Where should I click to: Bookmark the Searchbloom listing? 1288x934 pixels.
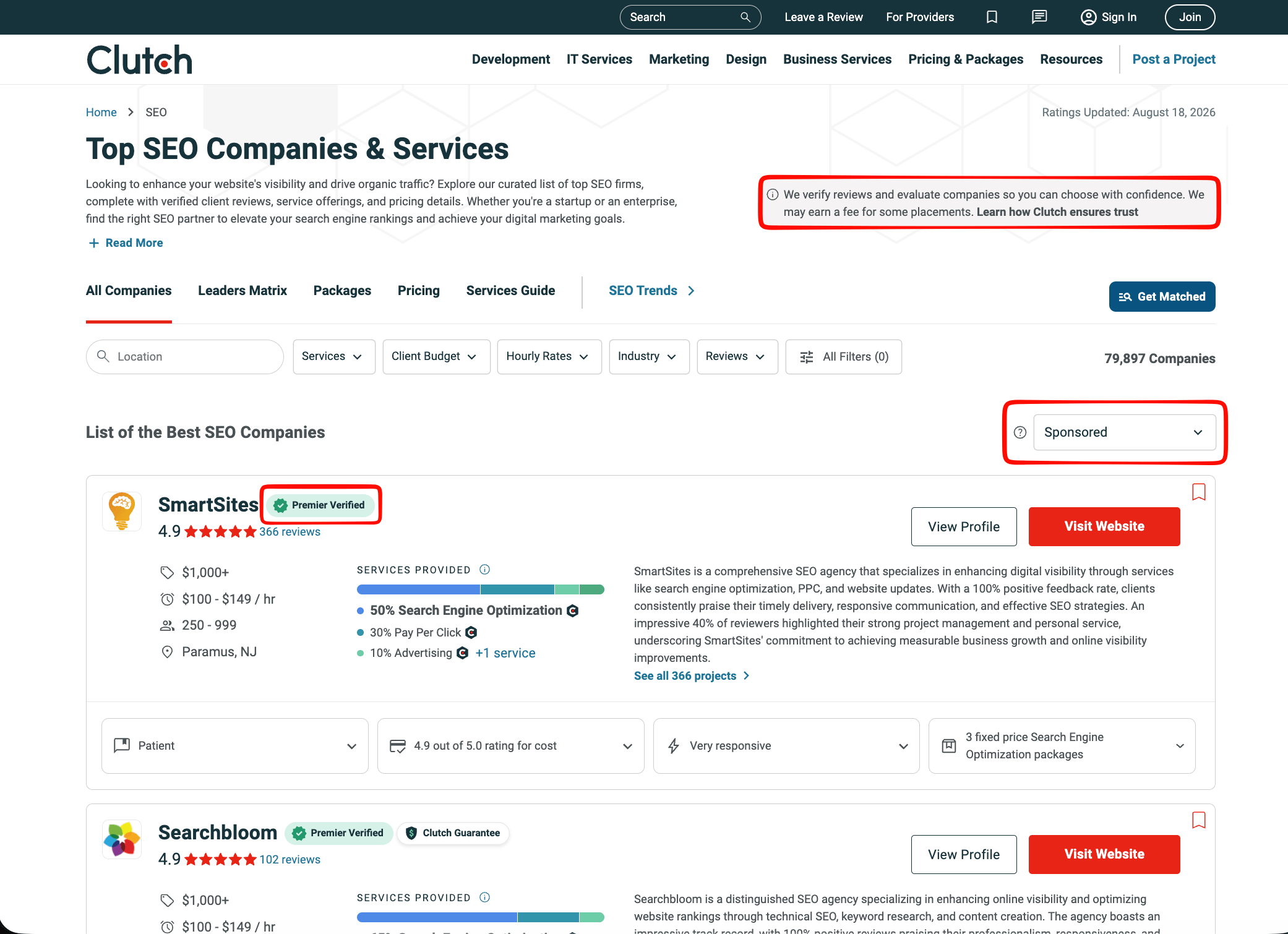[x=1198, y=820]
